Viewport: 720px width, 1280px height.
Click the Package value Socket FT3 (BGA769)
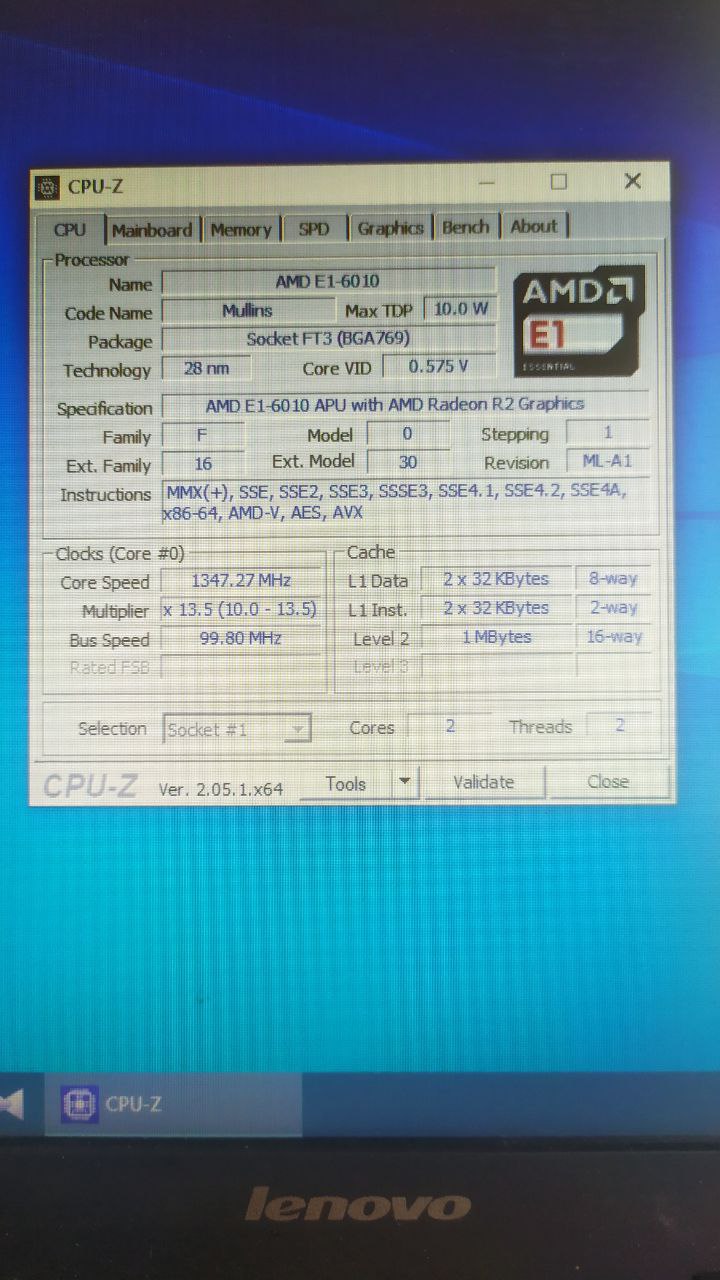(x=328, y=339)
